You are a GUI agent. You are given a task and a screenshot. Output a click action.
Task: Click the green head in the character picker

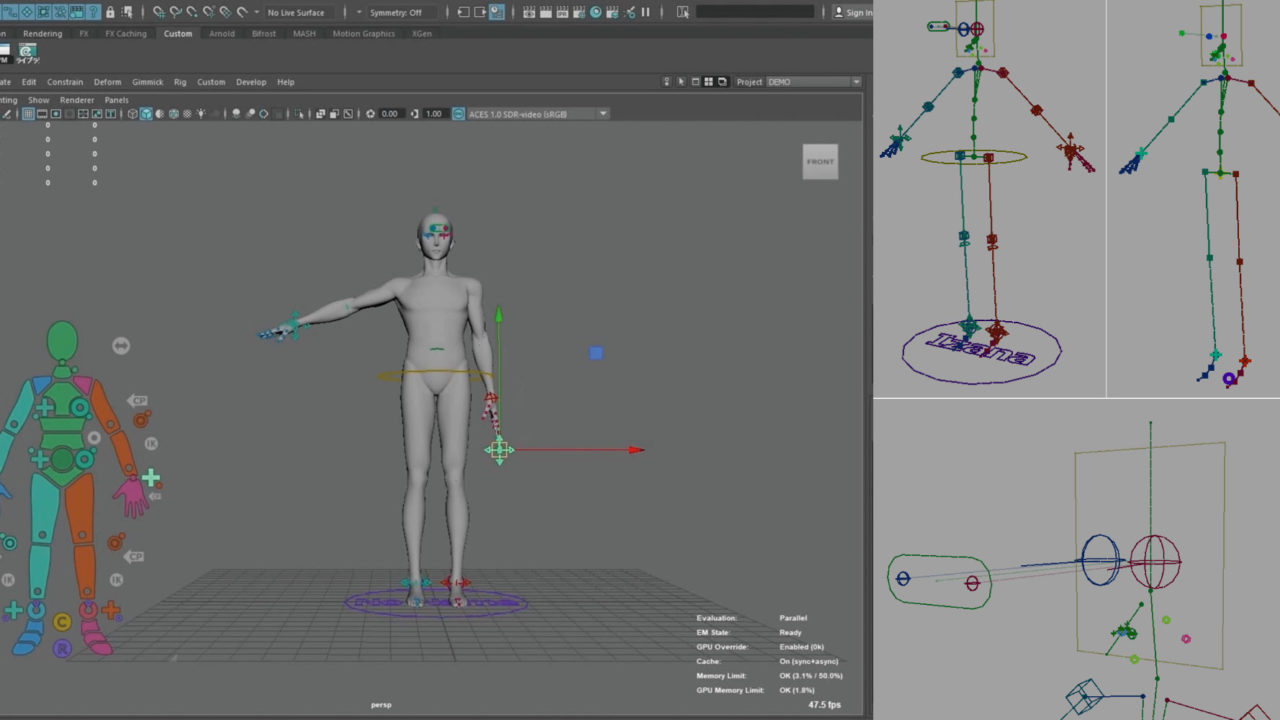[x=62, y=341]
